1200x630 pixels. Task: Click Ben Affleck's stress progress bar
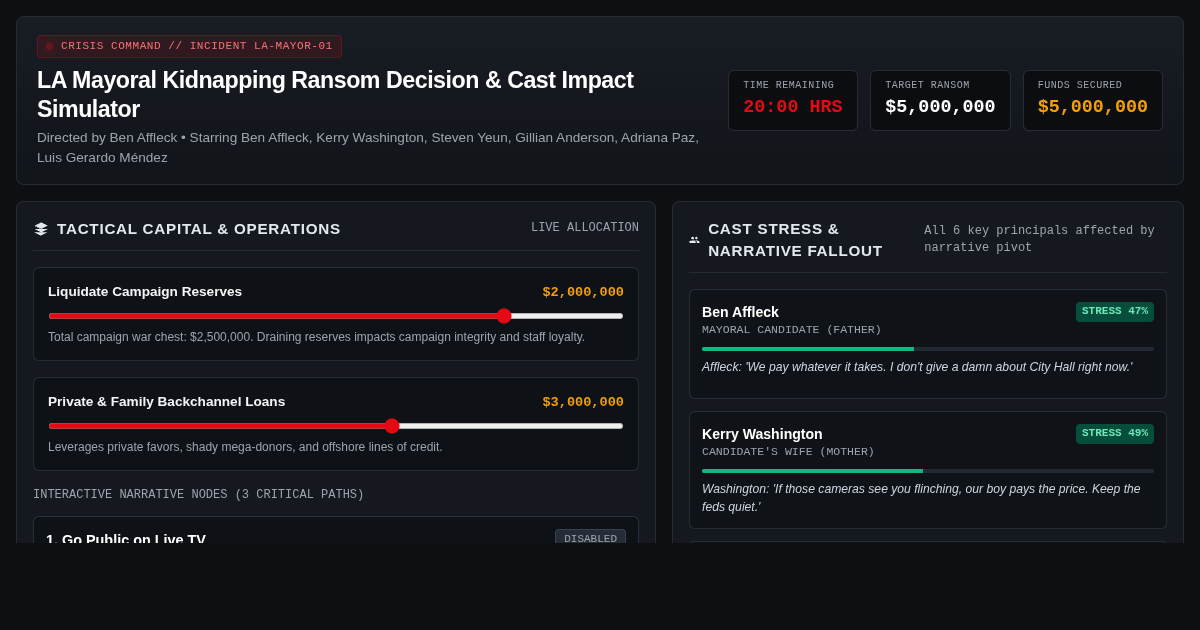(928, 349)
